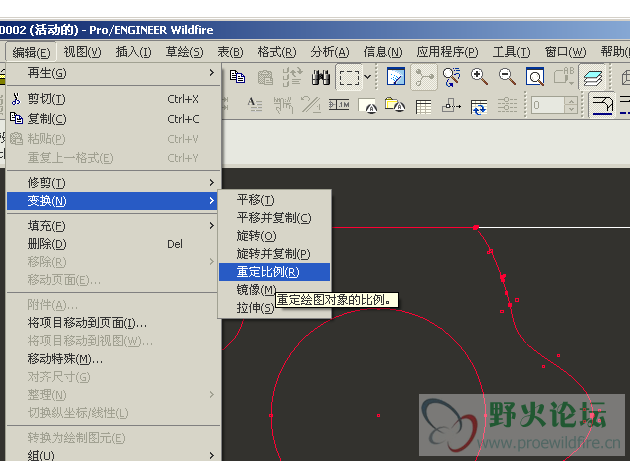The height and width of the screenshot is (461, 630).
Task: Open the 格式(R) menu
Action: [276, 52]
